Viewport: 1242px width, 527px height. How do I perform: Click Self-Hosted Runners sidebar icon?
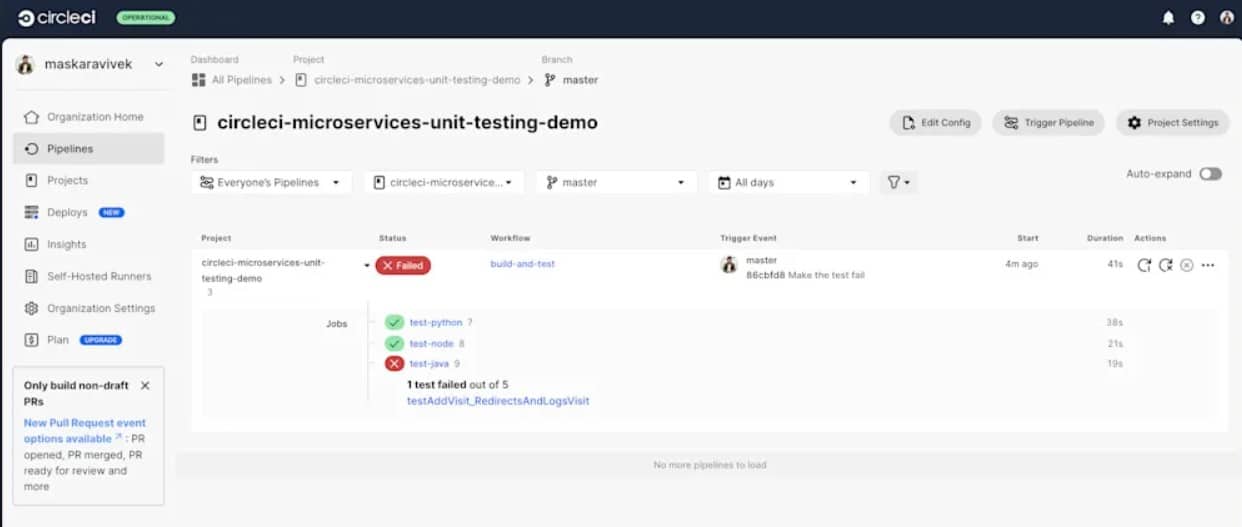coord(32,277)
